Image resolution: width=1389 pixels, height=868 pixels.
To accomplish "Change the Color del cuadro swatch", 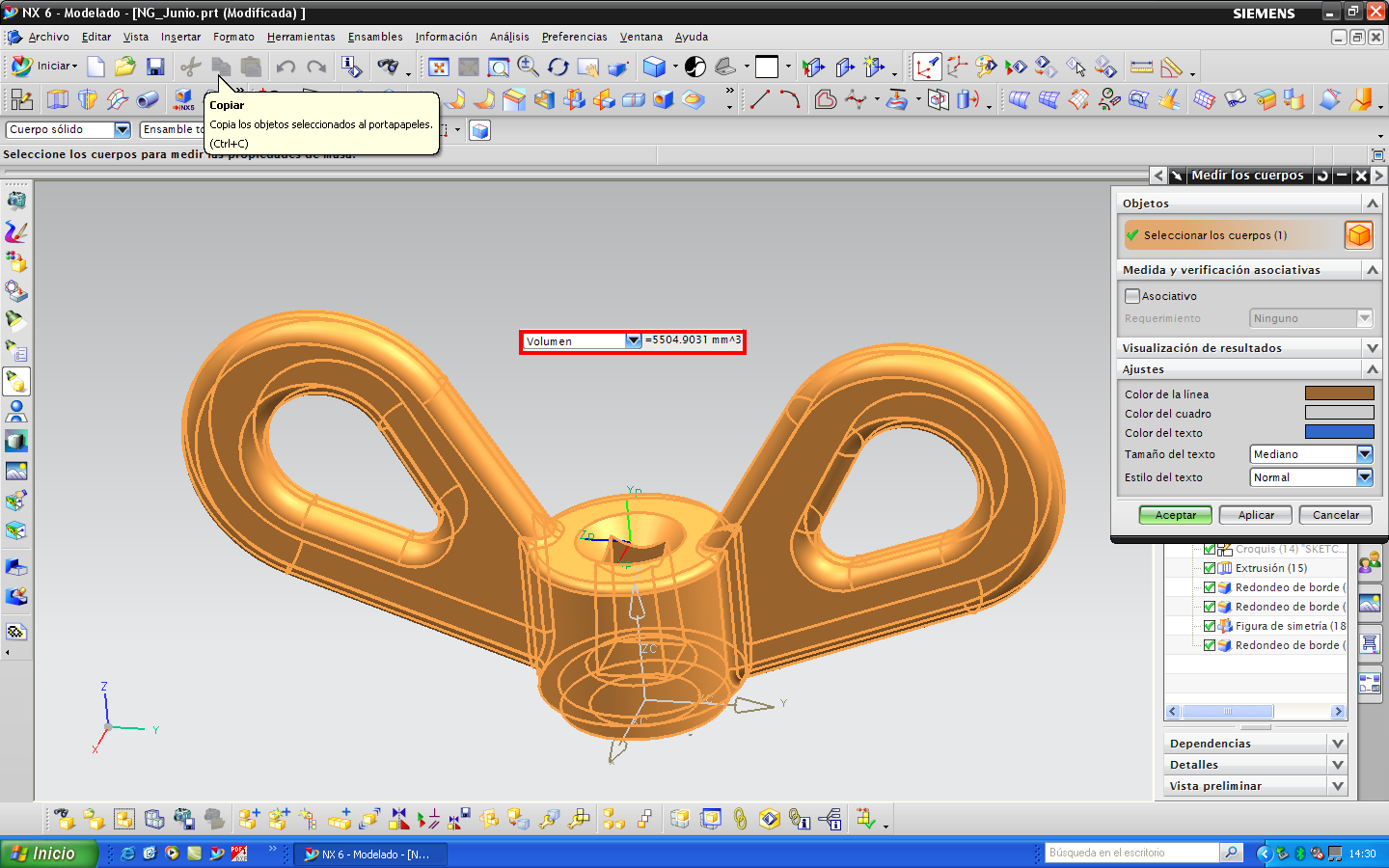I will 1339,413.
